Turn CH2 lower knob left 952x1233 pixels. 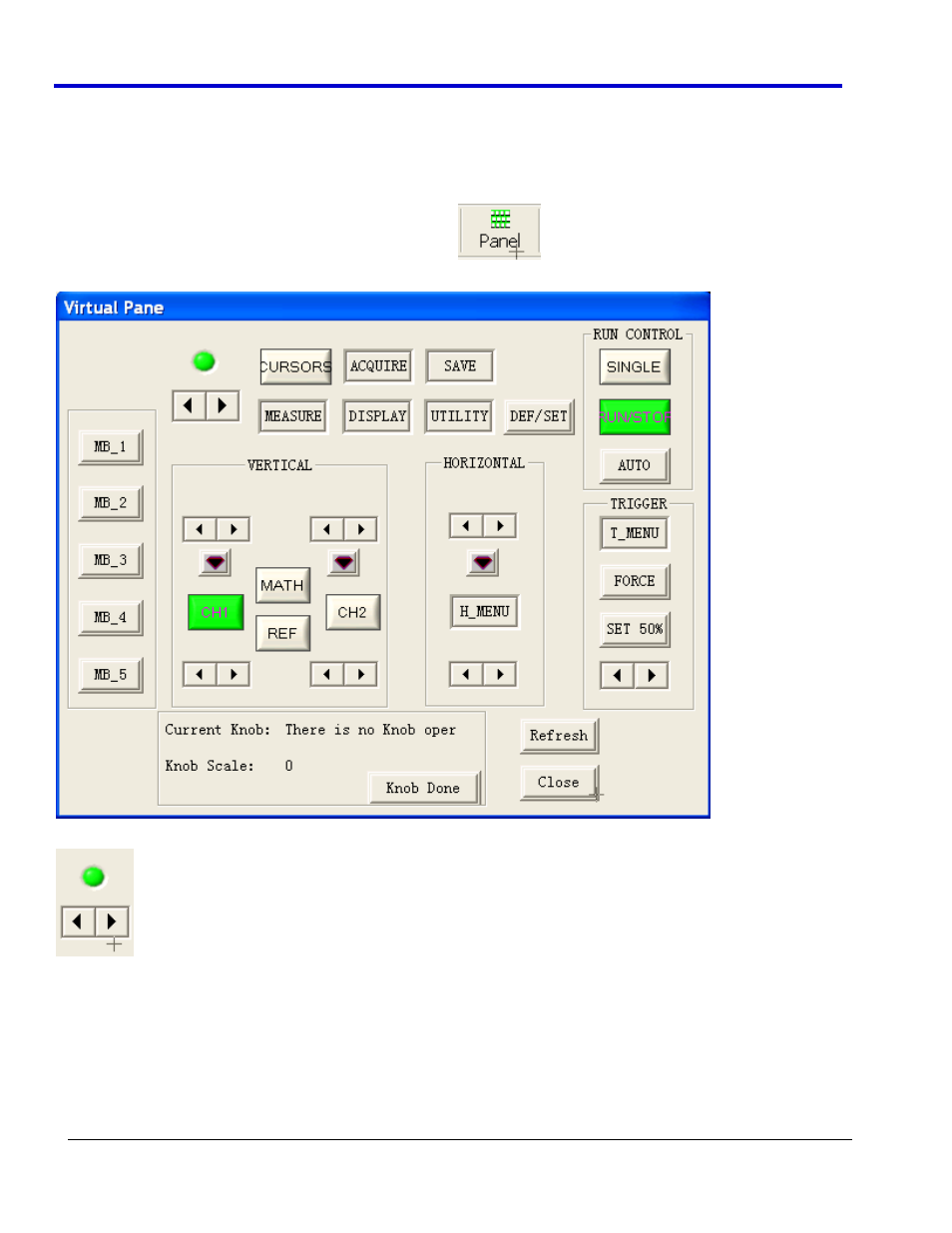[x=327, y=675]
